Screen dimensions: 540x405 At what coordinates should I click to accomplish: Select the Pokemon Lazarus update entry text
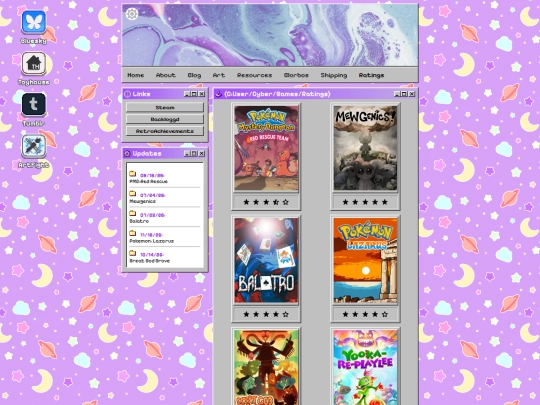click(152, 241)
